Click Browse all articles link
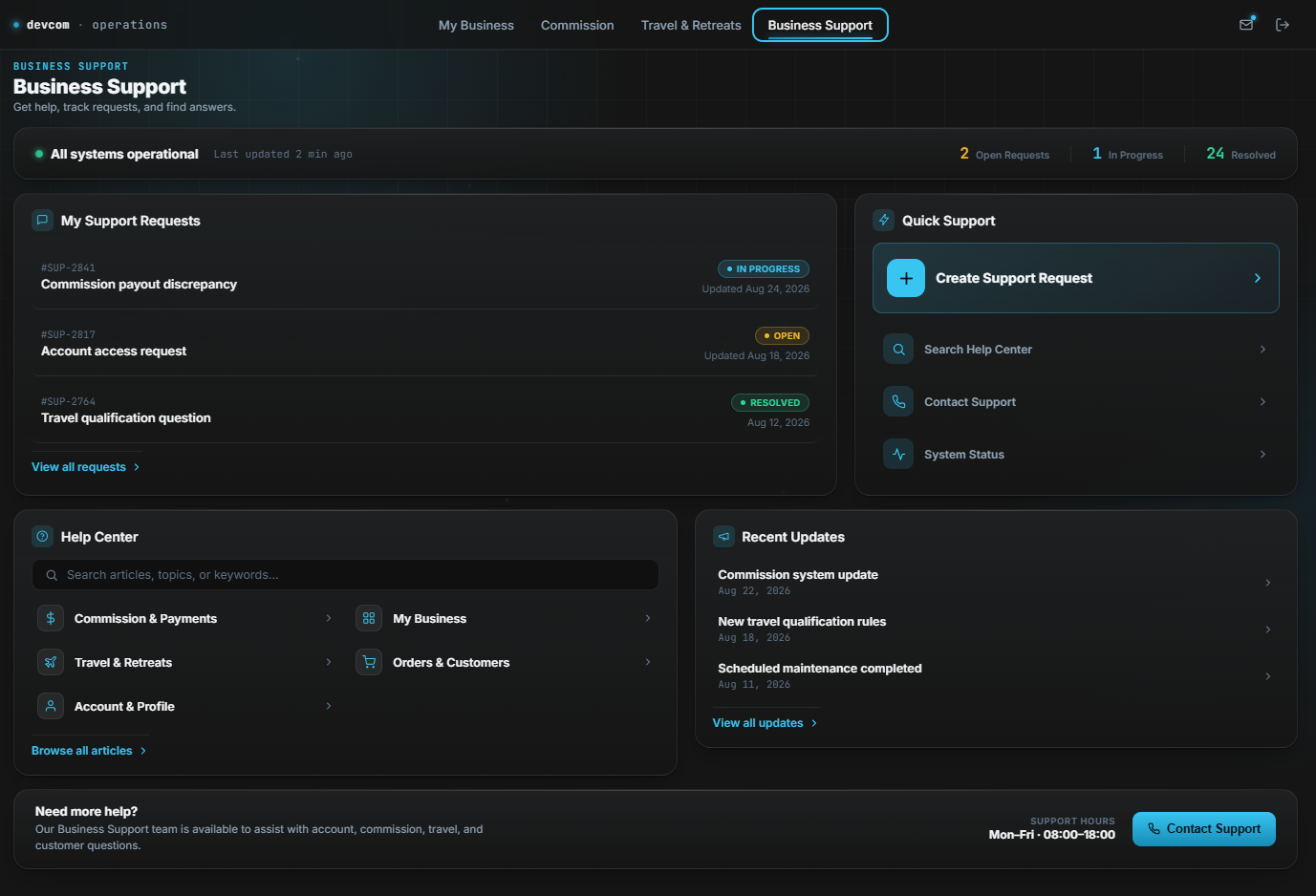 coord(89,751)
